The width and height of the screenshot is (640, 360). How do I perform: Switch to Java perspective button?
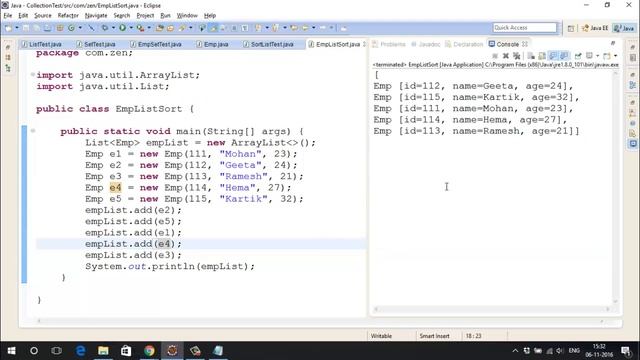625,28
